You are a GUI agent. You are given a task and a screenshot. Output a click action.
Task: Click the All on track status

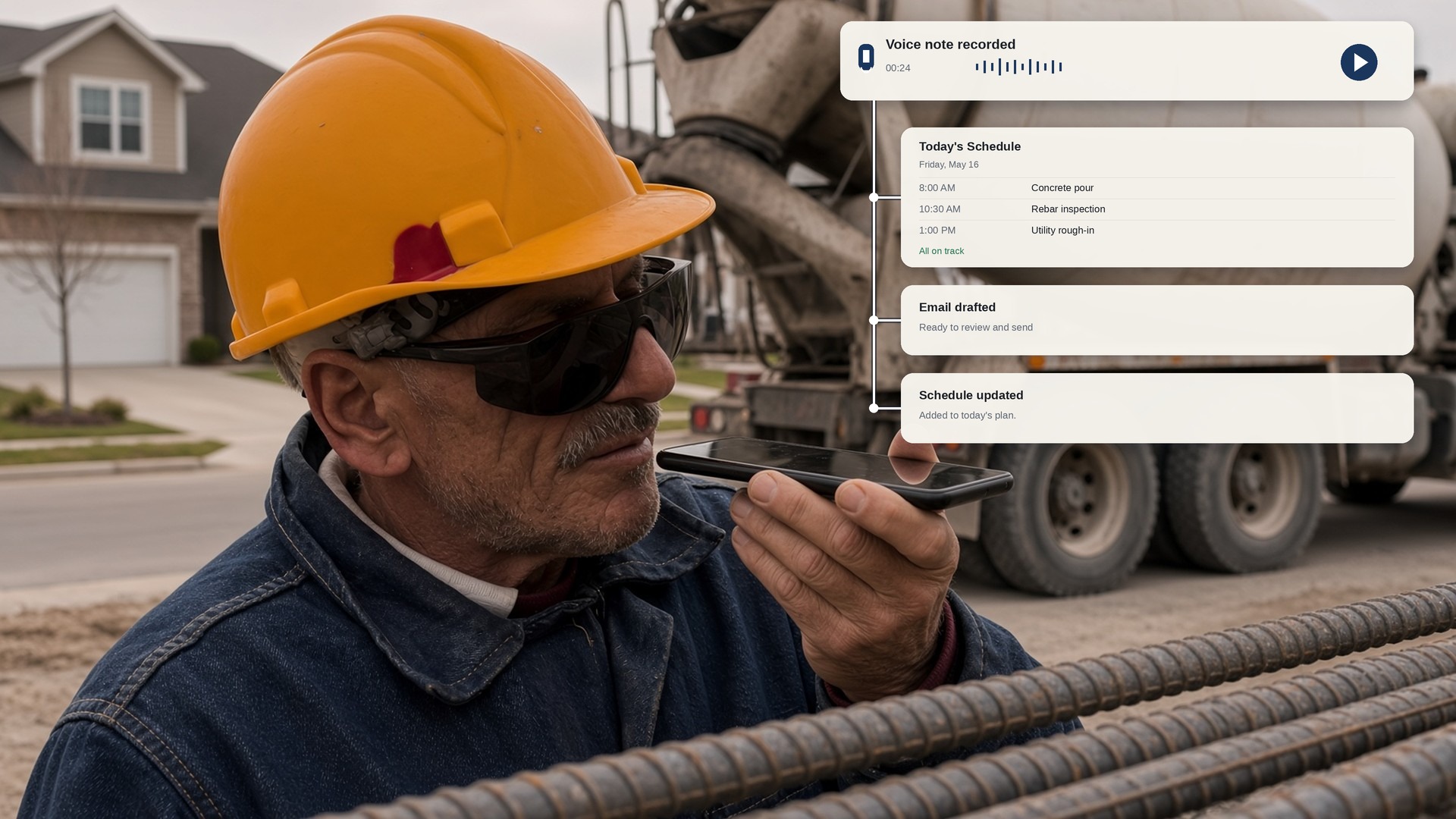[x=941, y=251]
